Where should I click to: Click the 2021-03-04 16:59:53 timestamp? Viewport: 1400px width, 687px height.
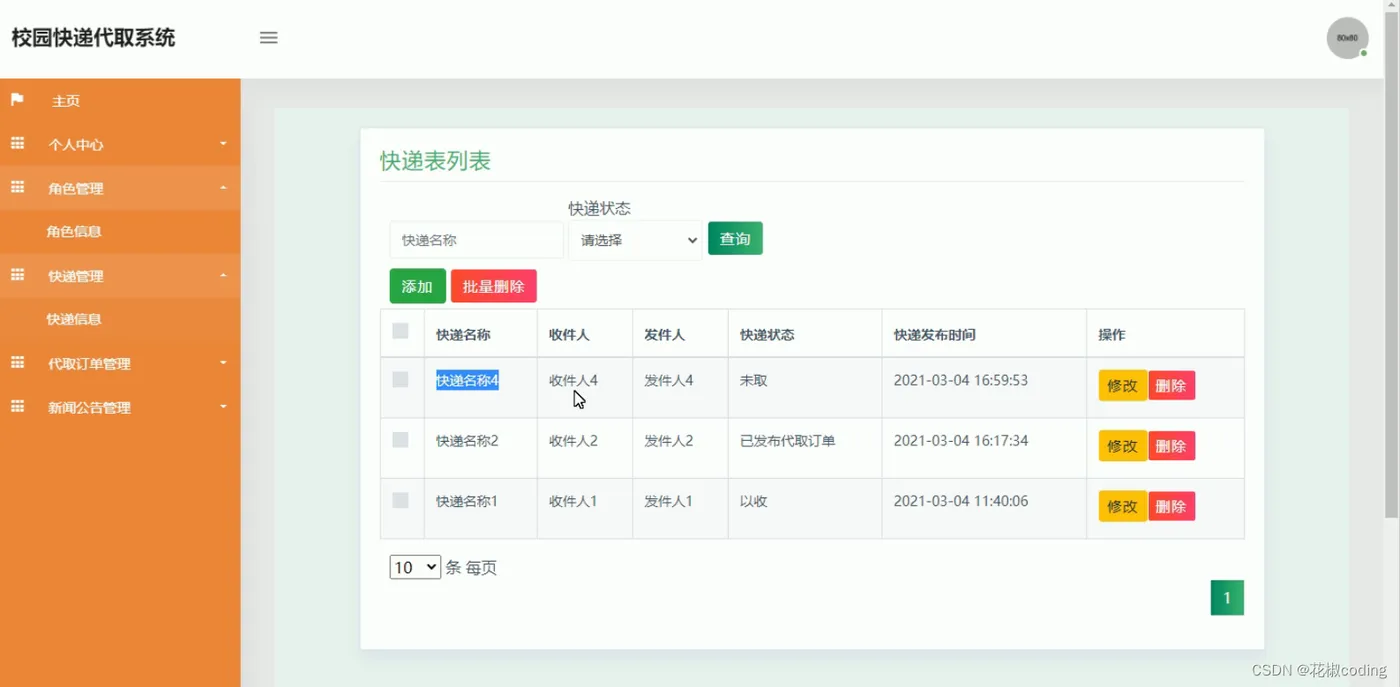pos(961,380)
